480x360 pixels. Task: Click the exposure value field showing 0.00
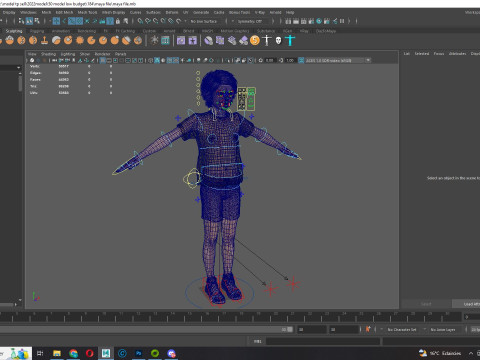coord(269,60)
